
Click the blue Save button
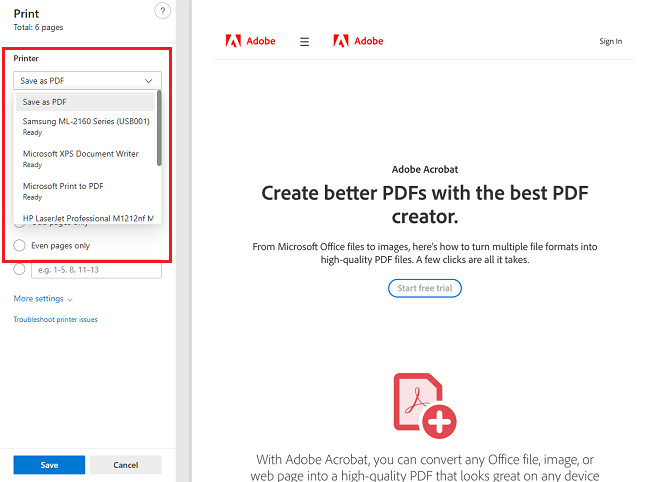point(49,465)
